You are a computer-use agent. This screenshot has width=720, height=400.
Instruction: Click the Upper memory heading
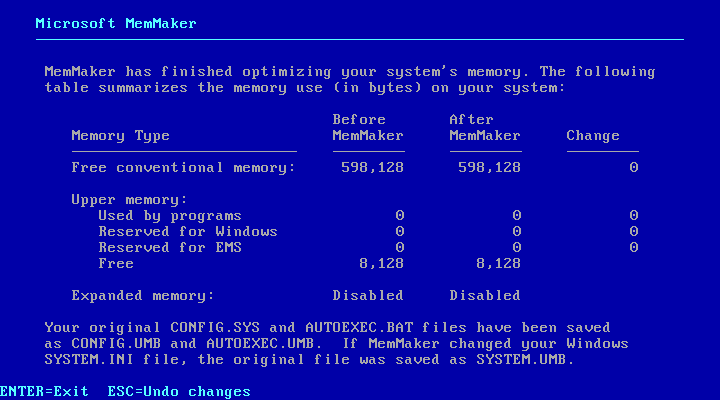pyautogui.click(x=129, y=200)
